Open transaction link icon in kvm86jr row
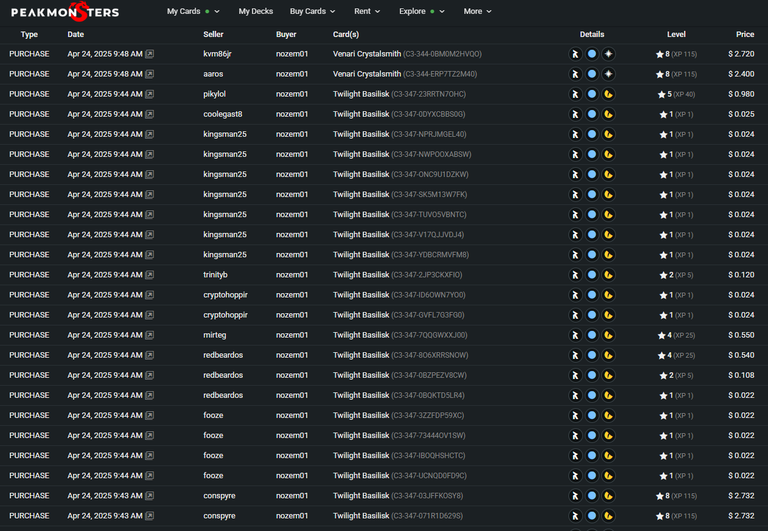Viewport: 768px width, 531px height. coord(150,54)
